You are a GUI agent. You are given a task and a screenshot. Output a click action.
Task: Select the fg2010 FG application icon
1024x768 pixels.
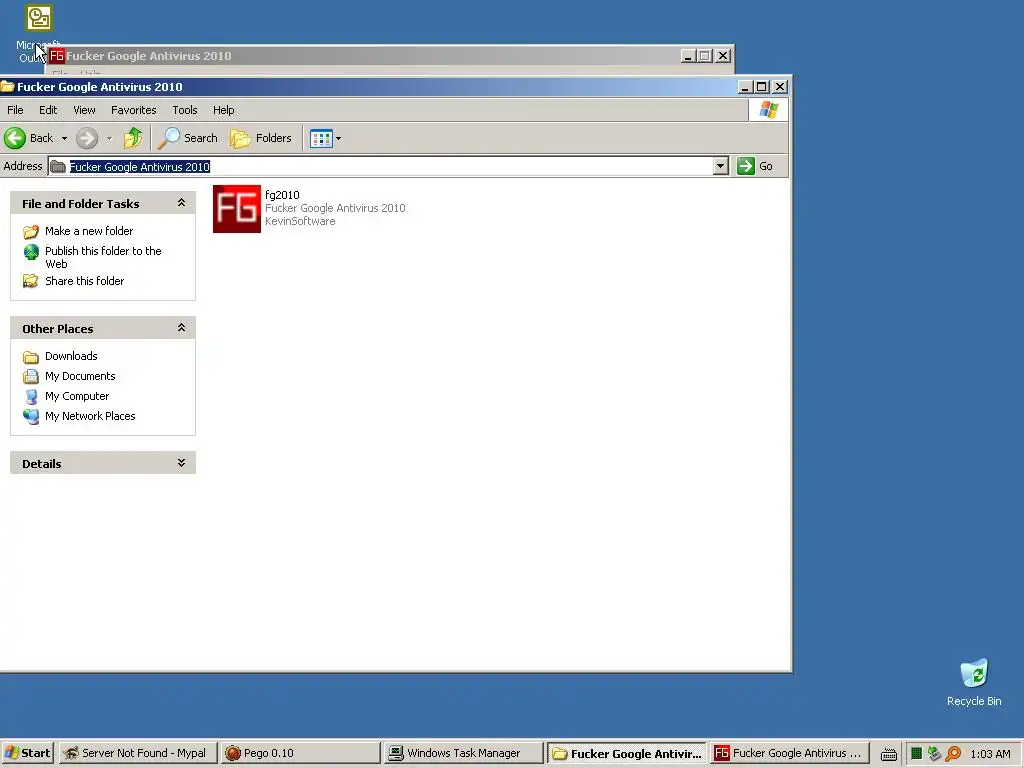coord(236,208)
